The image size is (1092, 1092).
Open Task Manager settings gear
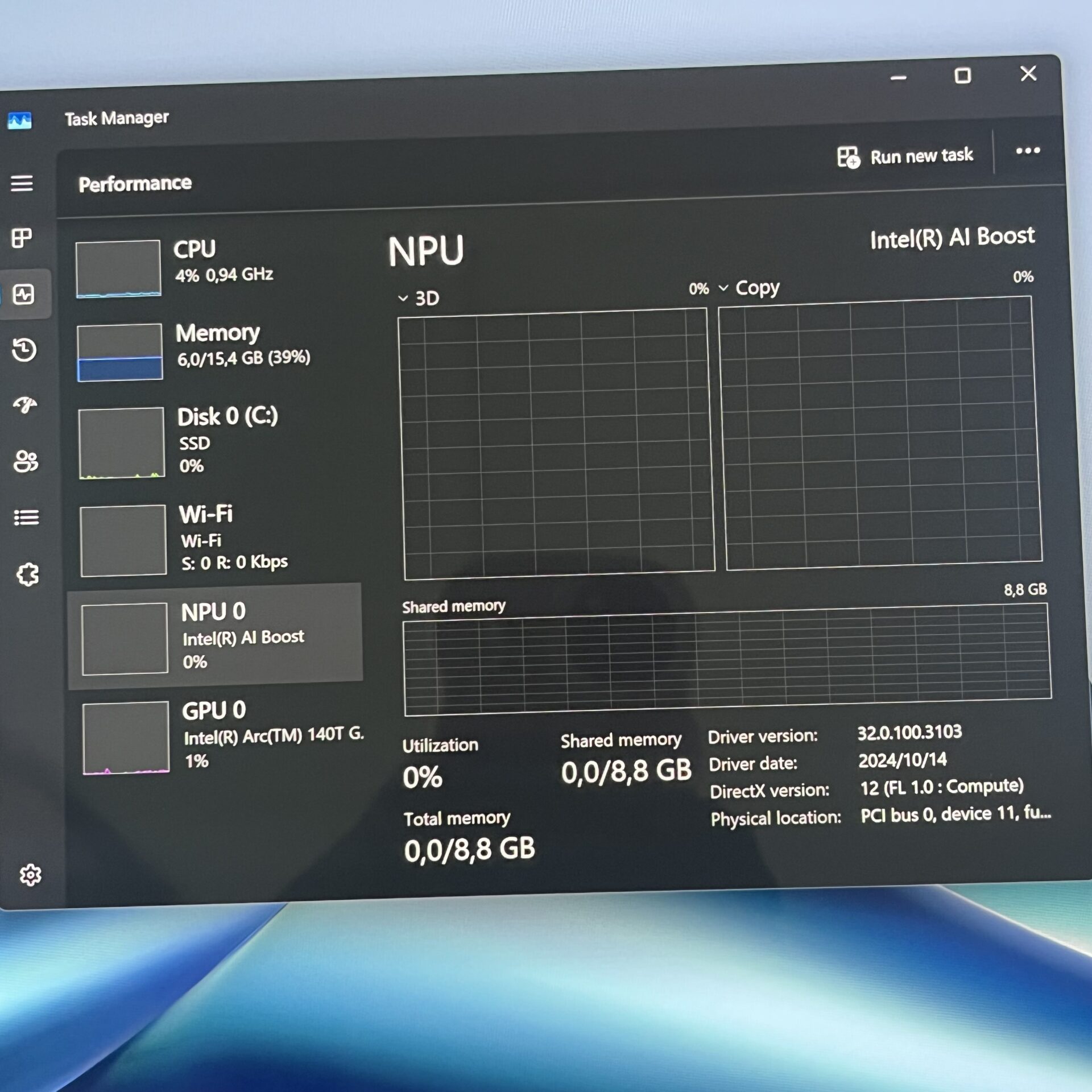coord(30,875)
